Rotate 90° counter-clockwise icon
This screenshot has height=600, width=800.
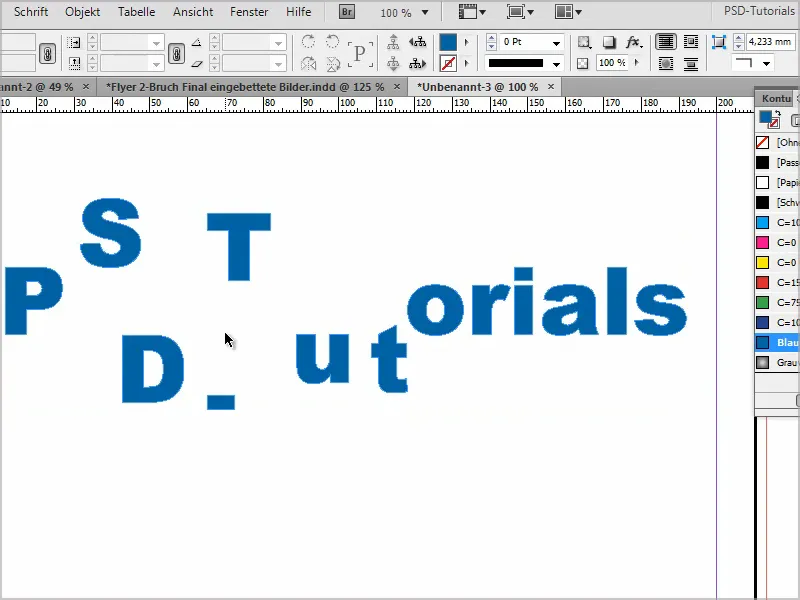coord(333,42)
